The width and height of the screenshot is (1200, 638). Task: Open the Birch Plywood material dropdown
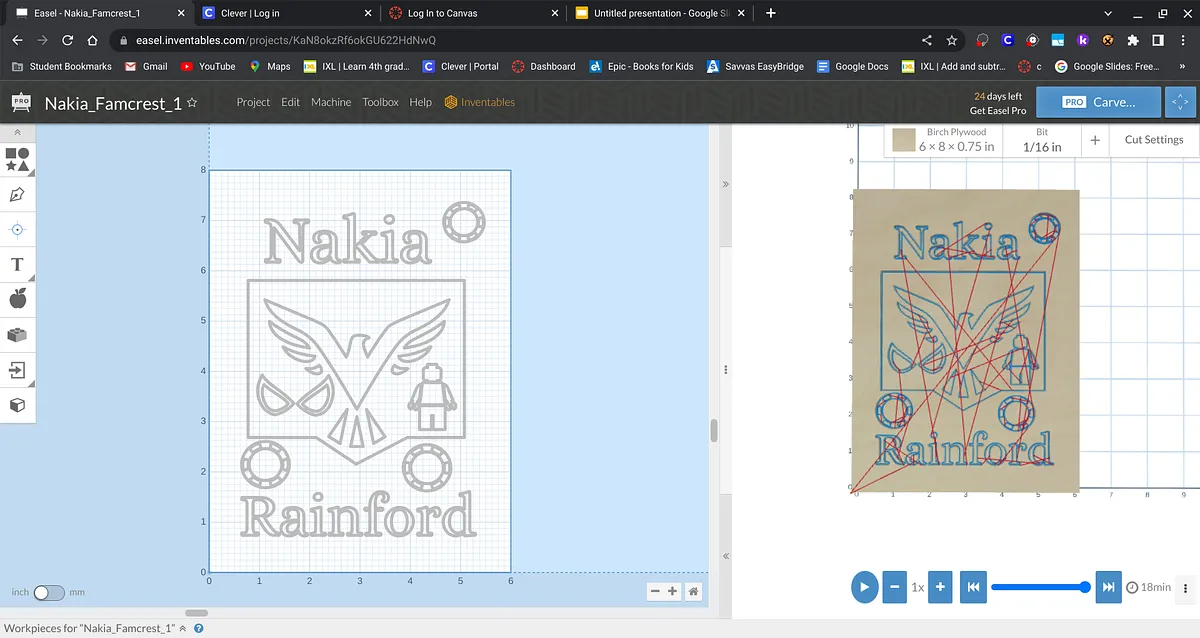coord(944,140)
